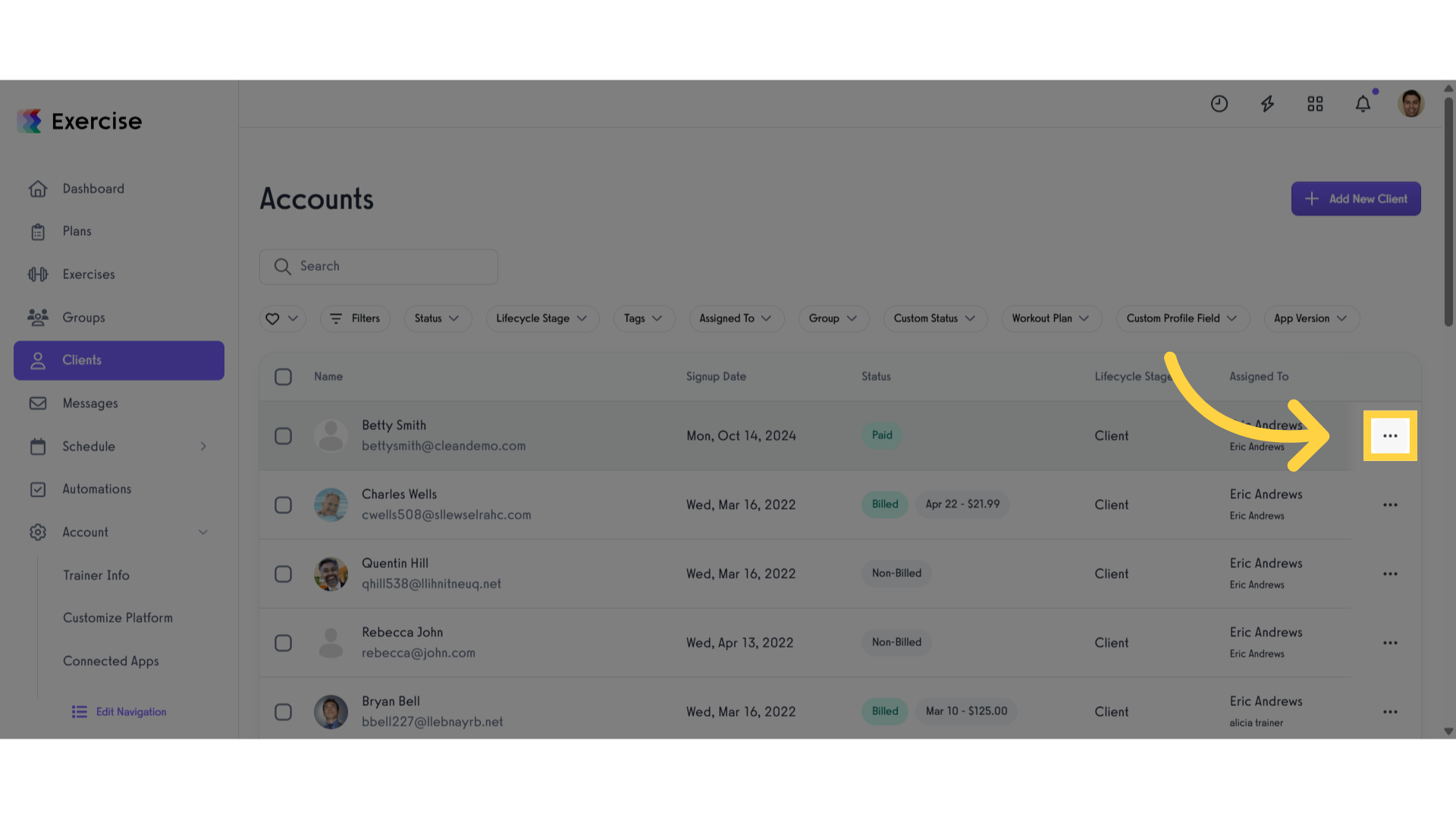This screenshot has height=819, width=1456.
Task: Click into the accounts Search field
Action: [378, 267]
